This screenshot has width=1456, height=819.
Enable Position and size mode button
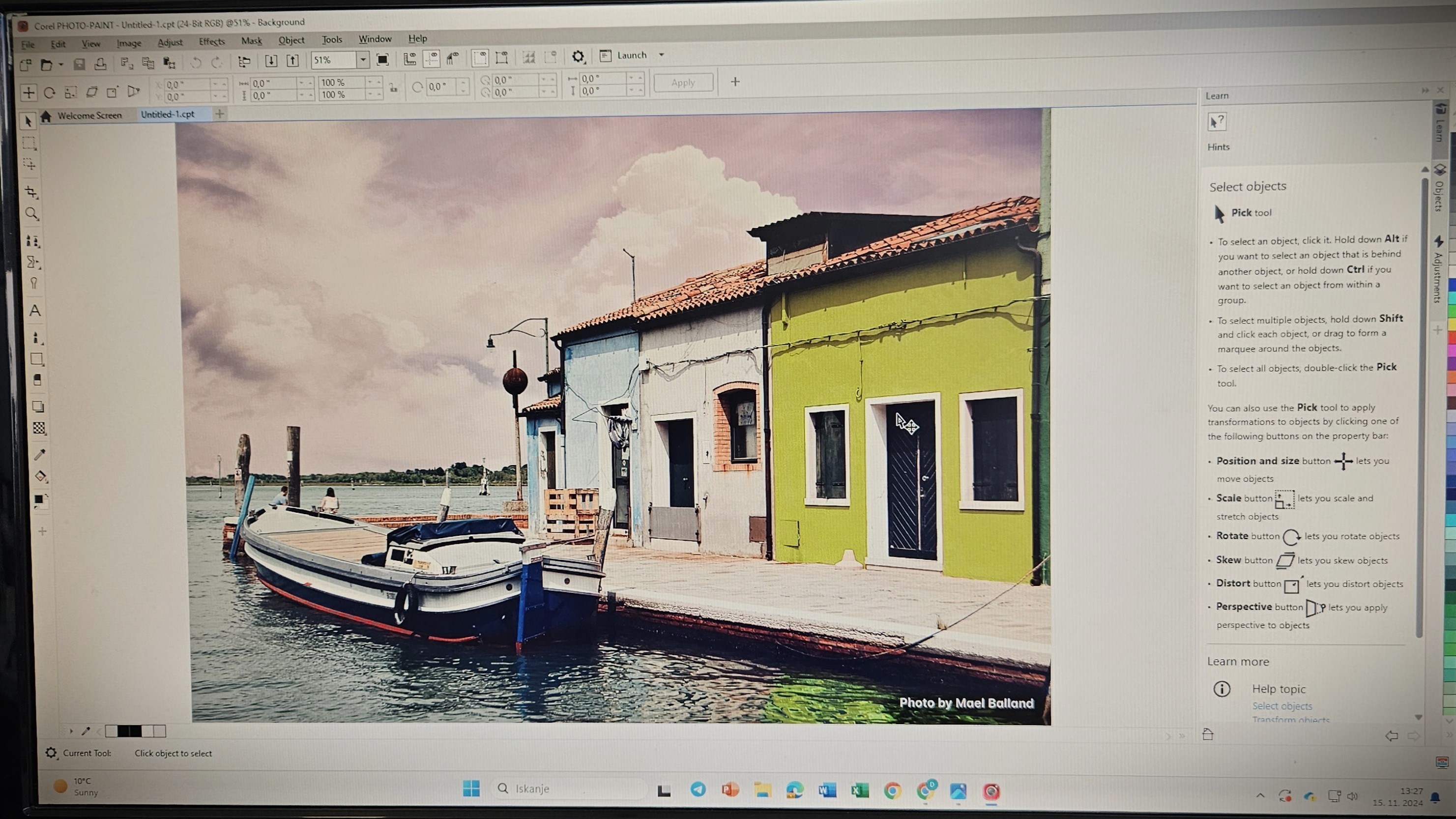pos(28,93)
